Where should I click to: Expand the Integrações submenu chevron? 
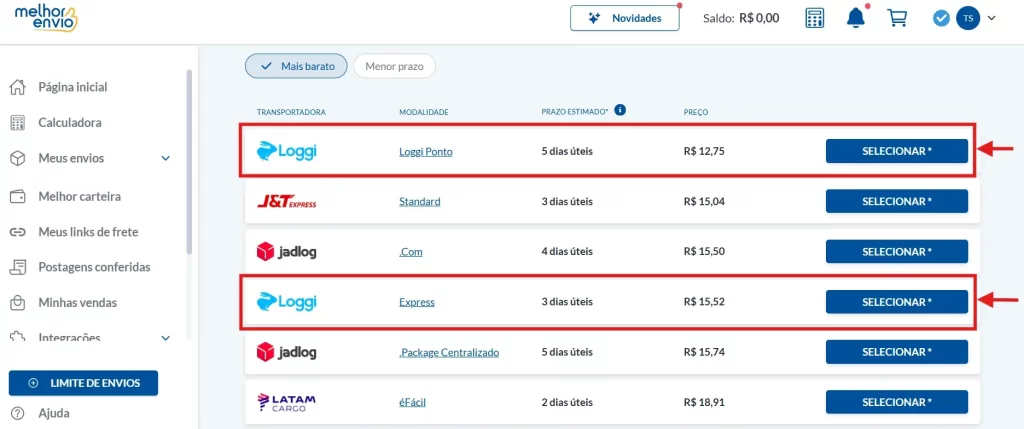pyautogui.click(x=166, y=338)
